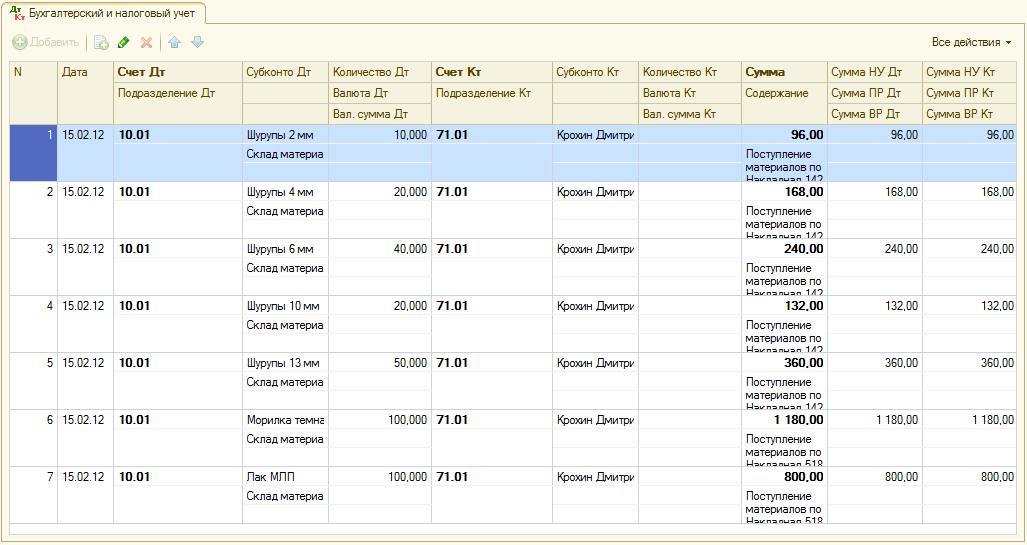Click the bold sum 96,00 cell
The height and width of the screenshot is (545, 1027).
[784, 135]
